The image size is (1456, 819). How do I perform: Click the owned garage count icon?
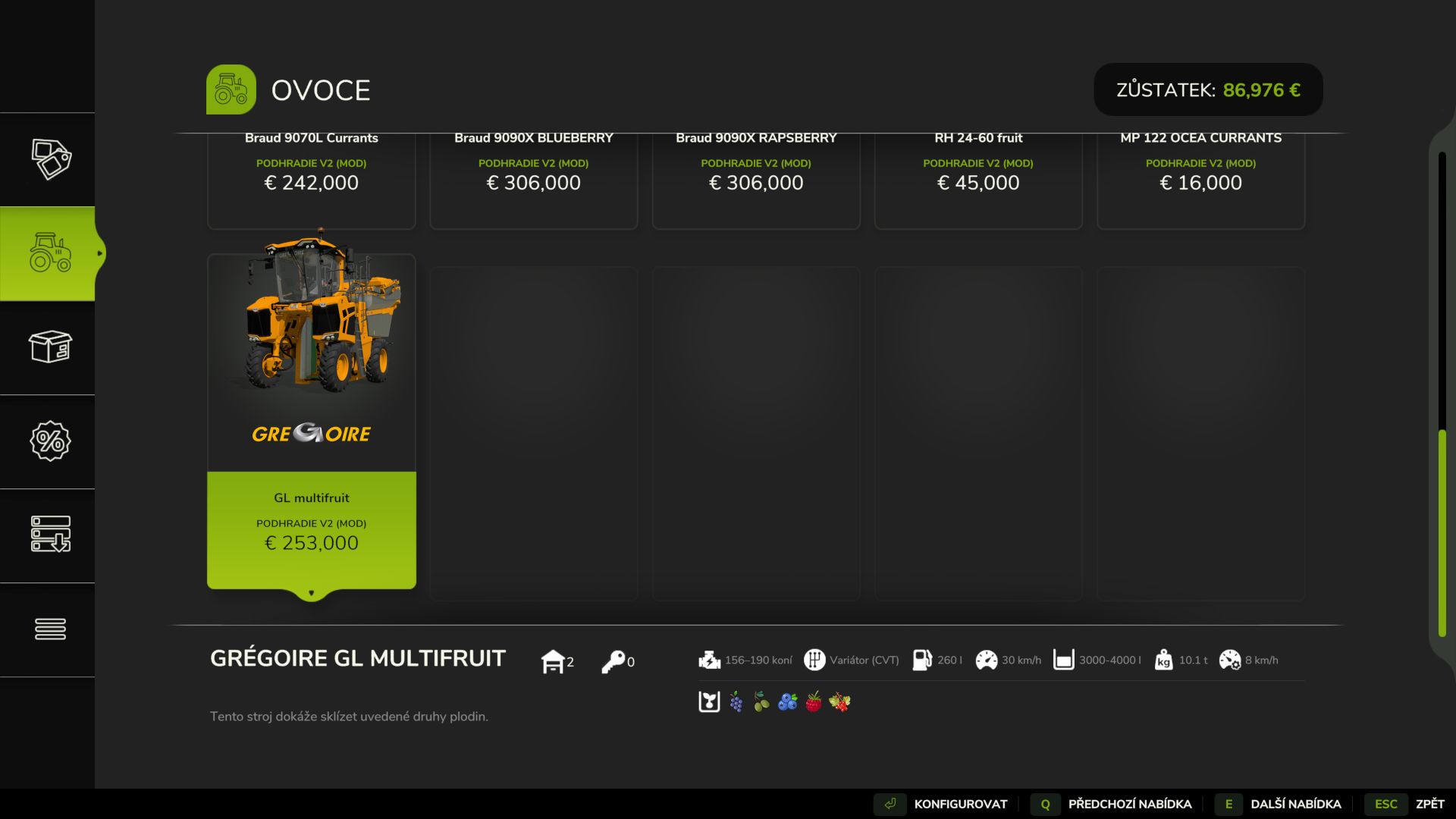(553, 661)
